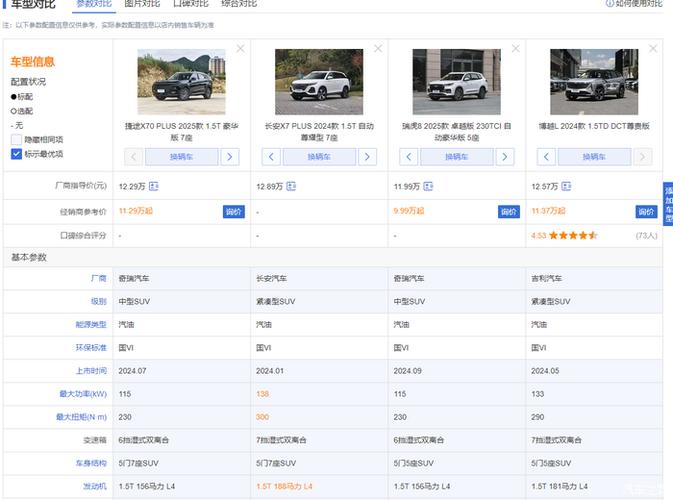
Task: Switch to 参数对比 tab
Action: pos(94,4)
